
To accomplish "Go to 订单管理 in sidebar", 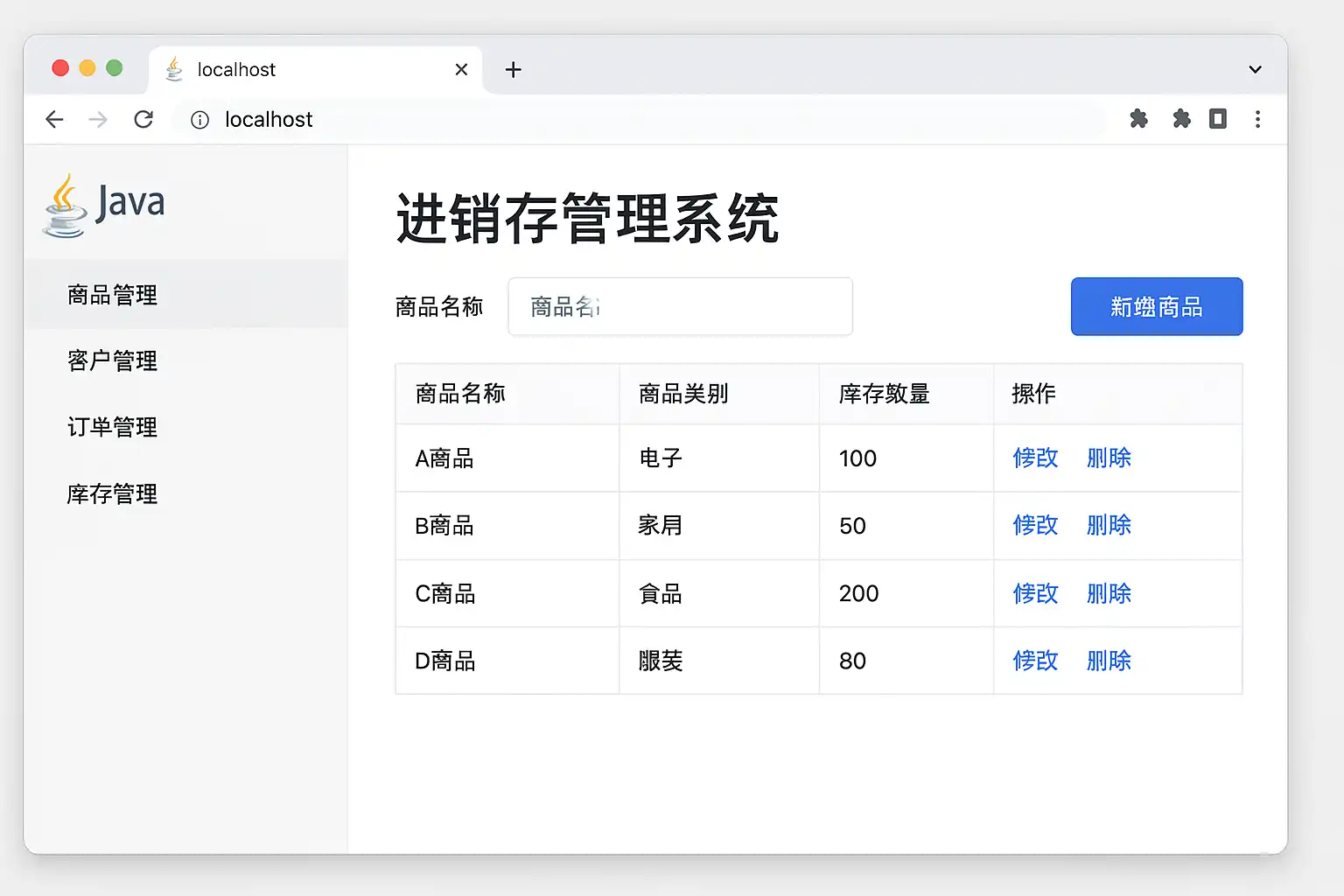I will 112,427.
